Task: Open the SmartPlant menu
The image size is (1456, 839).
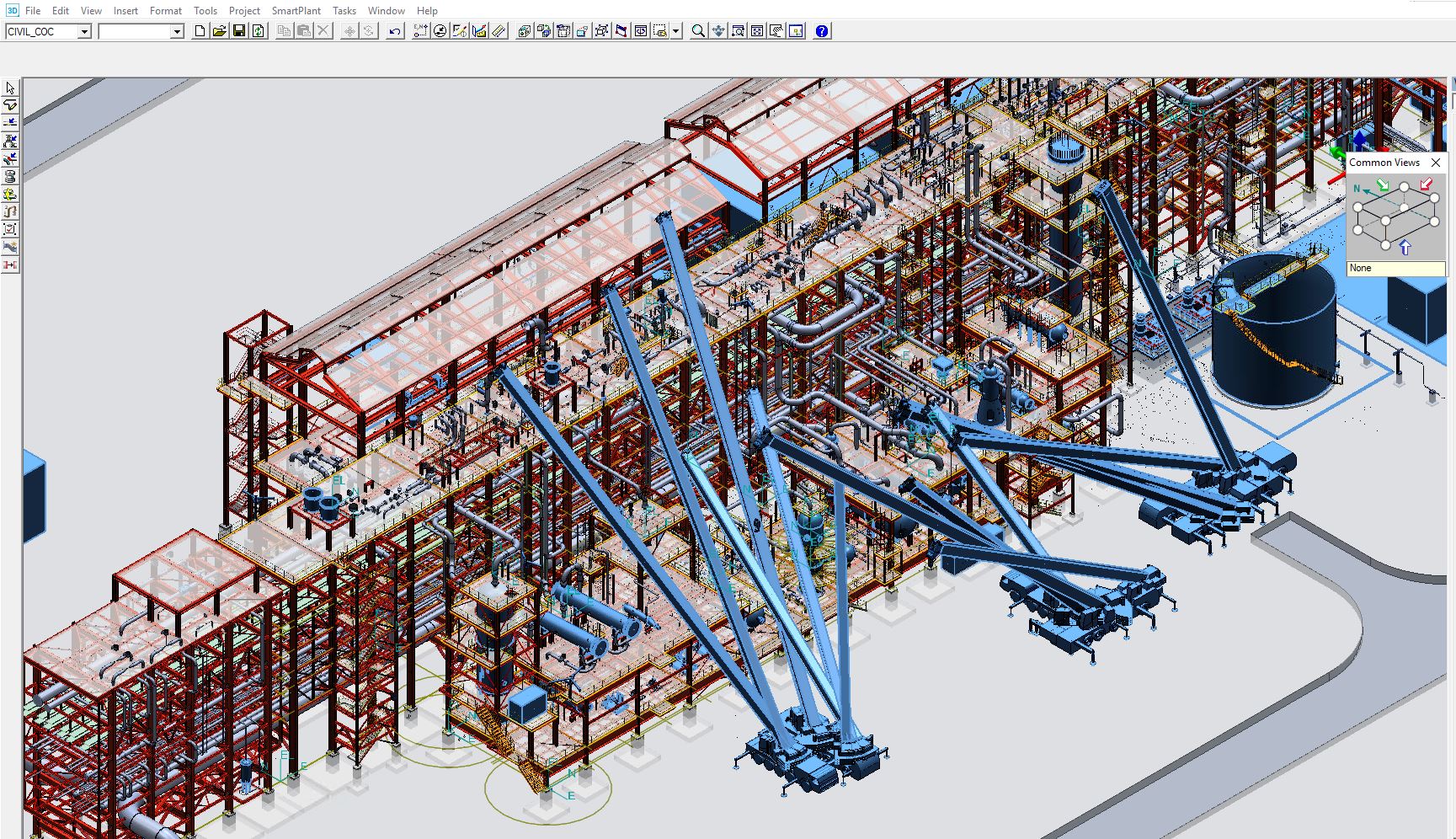Action: (x=296, y=11)
